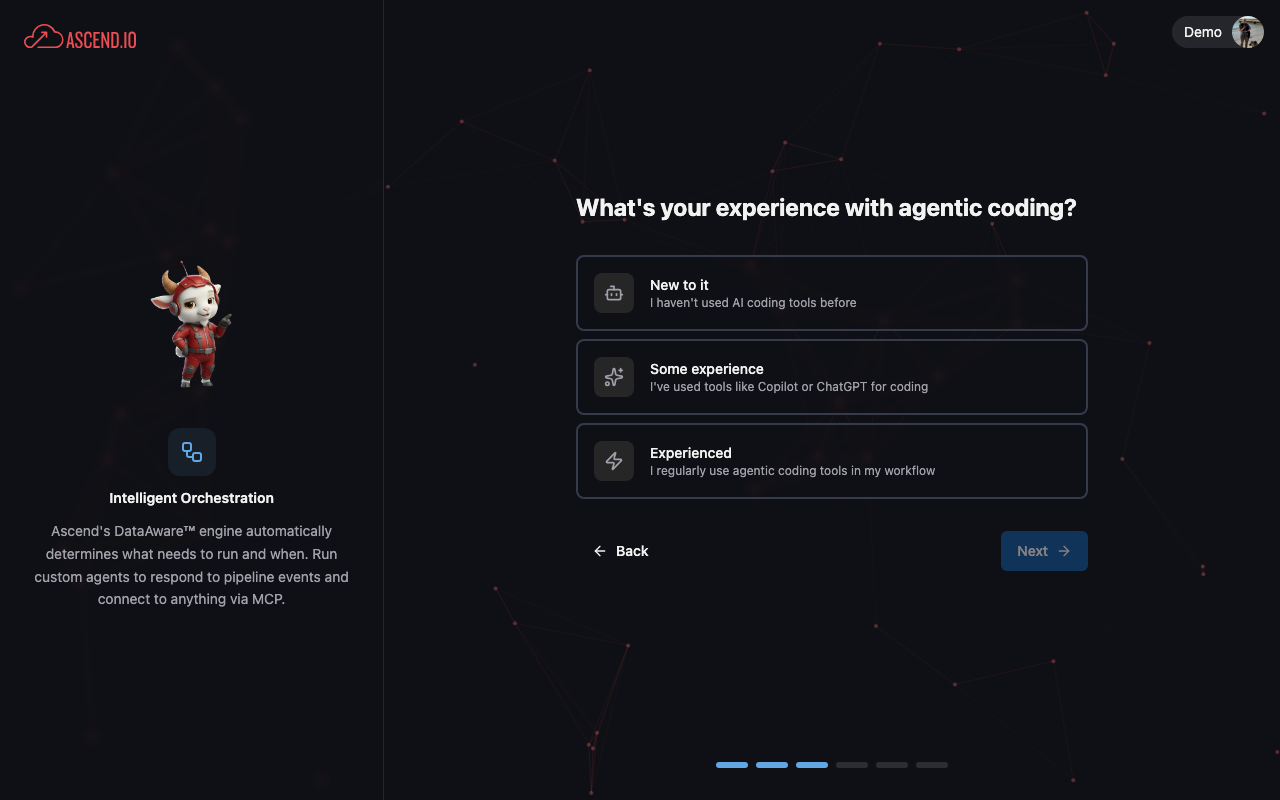Select the "New to it" experience option

pyautogui.click(x=831, y=293)
